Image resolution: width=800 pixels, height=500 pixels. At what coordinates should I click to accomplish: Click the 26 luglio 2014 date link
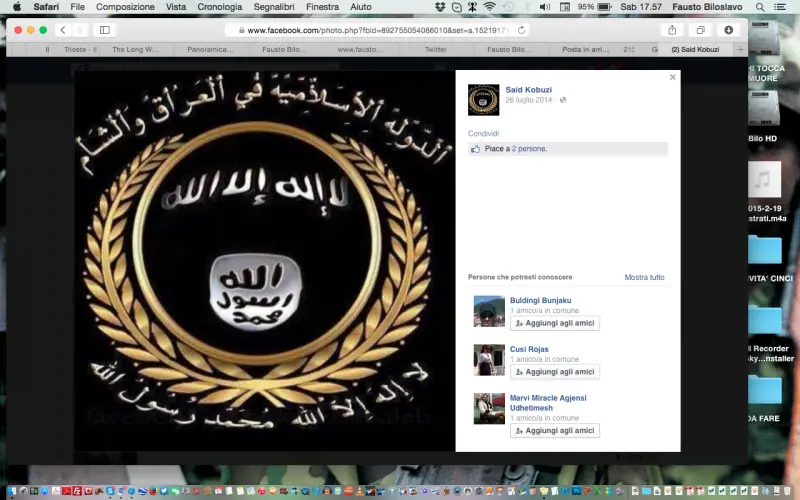[529, 100]
